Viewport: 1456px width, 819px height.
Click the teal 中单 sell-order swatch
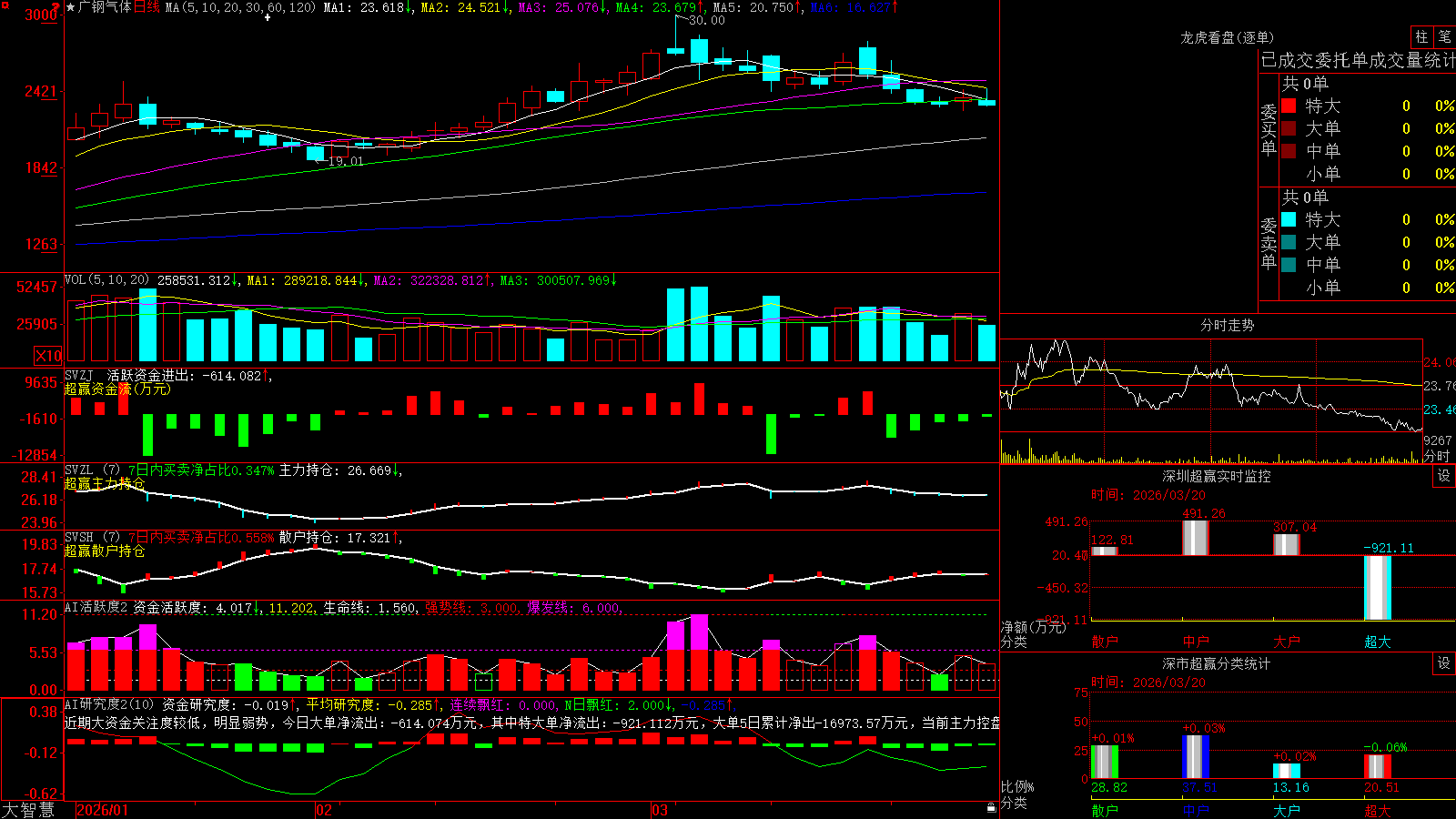(1289, 265)
